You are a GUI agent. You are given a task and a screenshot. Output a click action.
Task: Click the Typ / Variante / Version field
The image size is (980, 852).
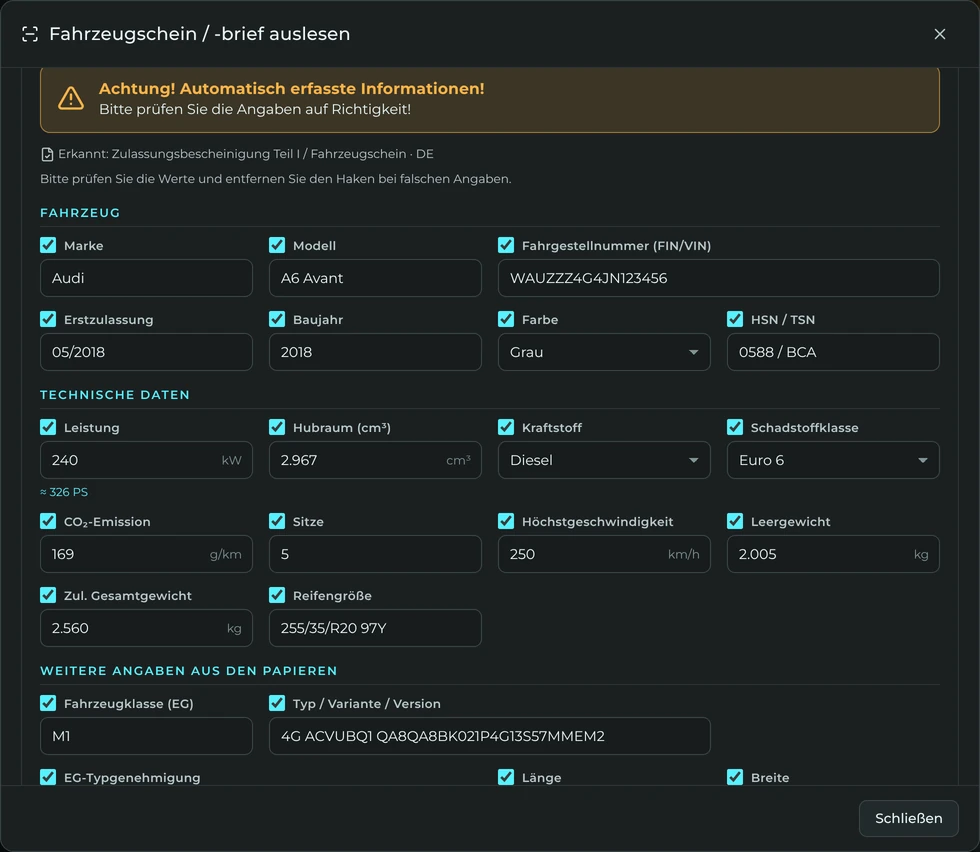(x=490, y=736)
